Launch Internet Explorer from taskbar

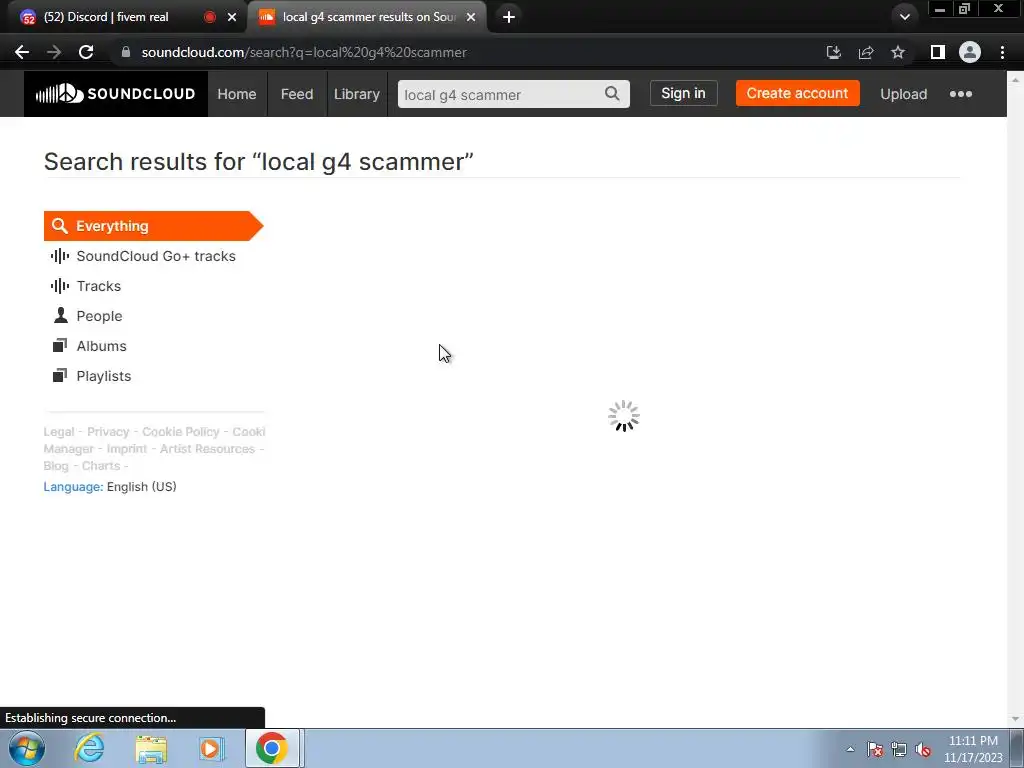coord(89,748)
